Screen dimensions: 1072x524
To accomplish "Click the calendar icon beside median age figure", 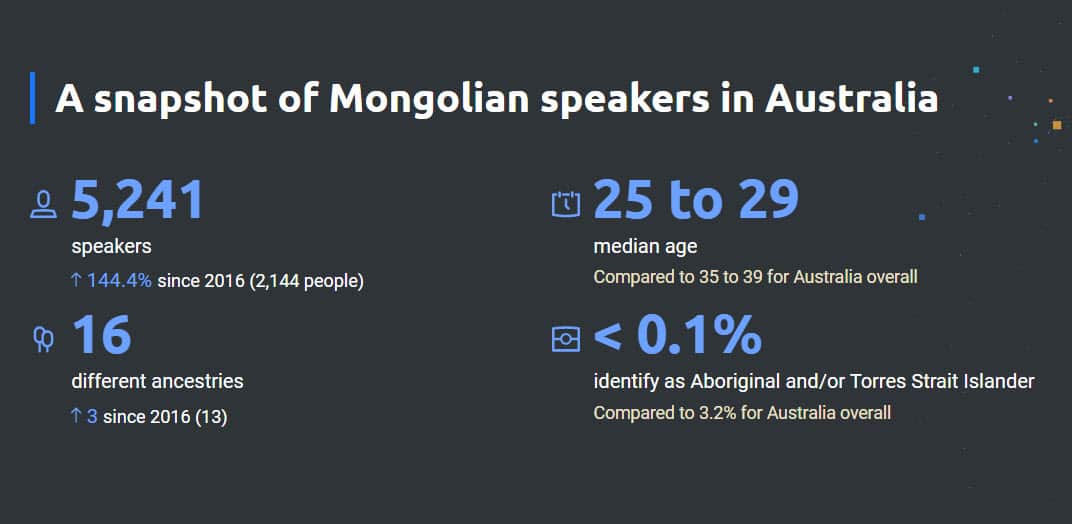I will (x=565, y=203).
